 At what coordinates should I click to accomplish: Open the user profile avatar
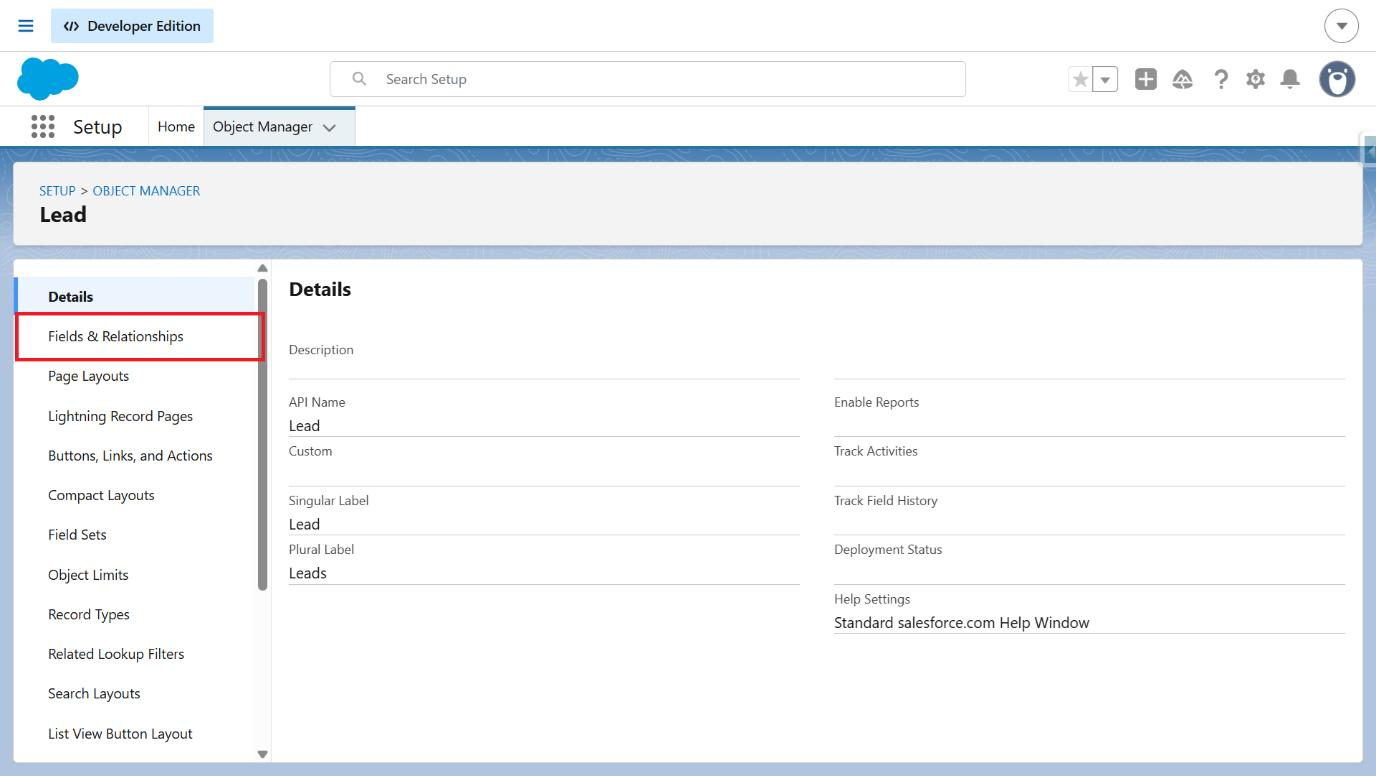click(x=1337, y=79)
